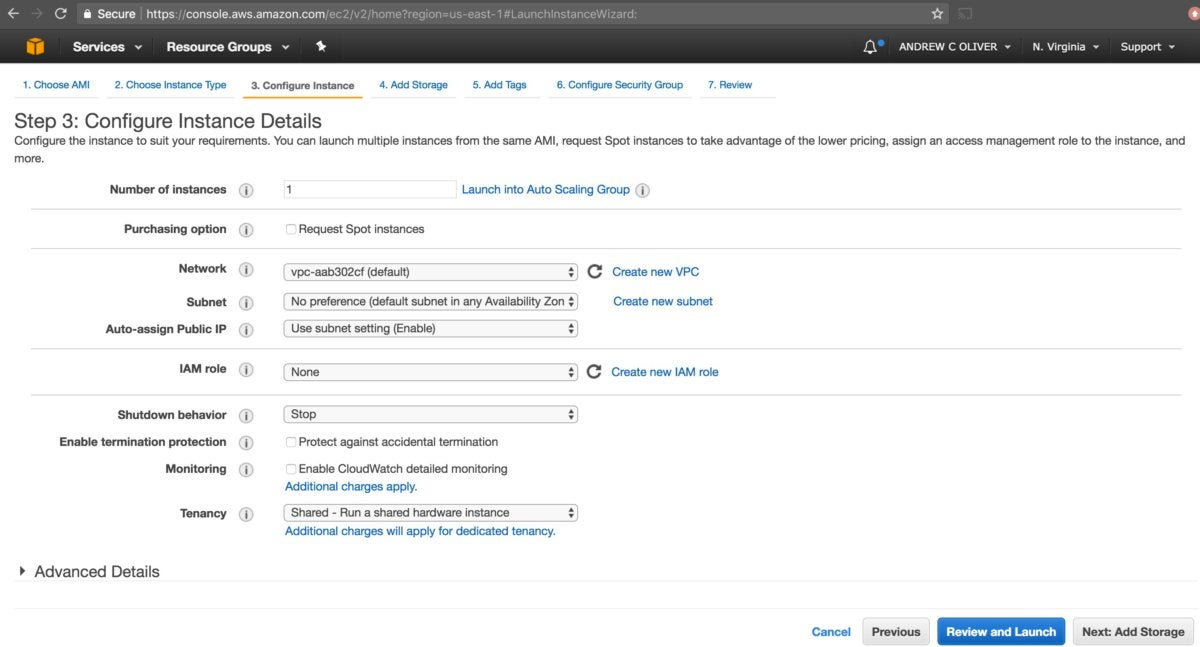Show info beside Launch into Auto Scaling Group

coord(643,190)
